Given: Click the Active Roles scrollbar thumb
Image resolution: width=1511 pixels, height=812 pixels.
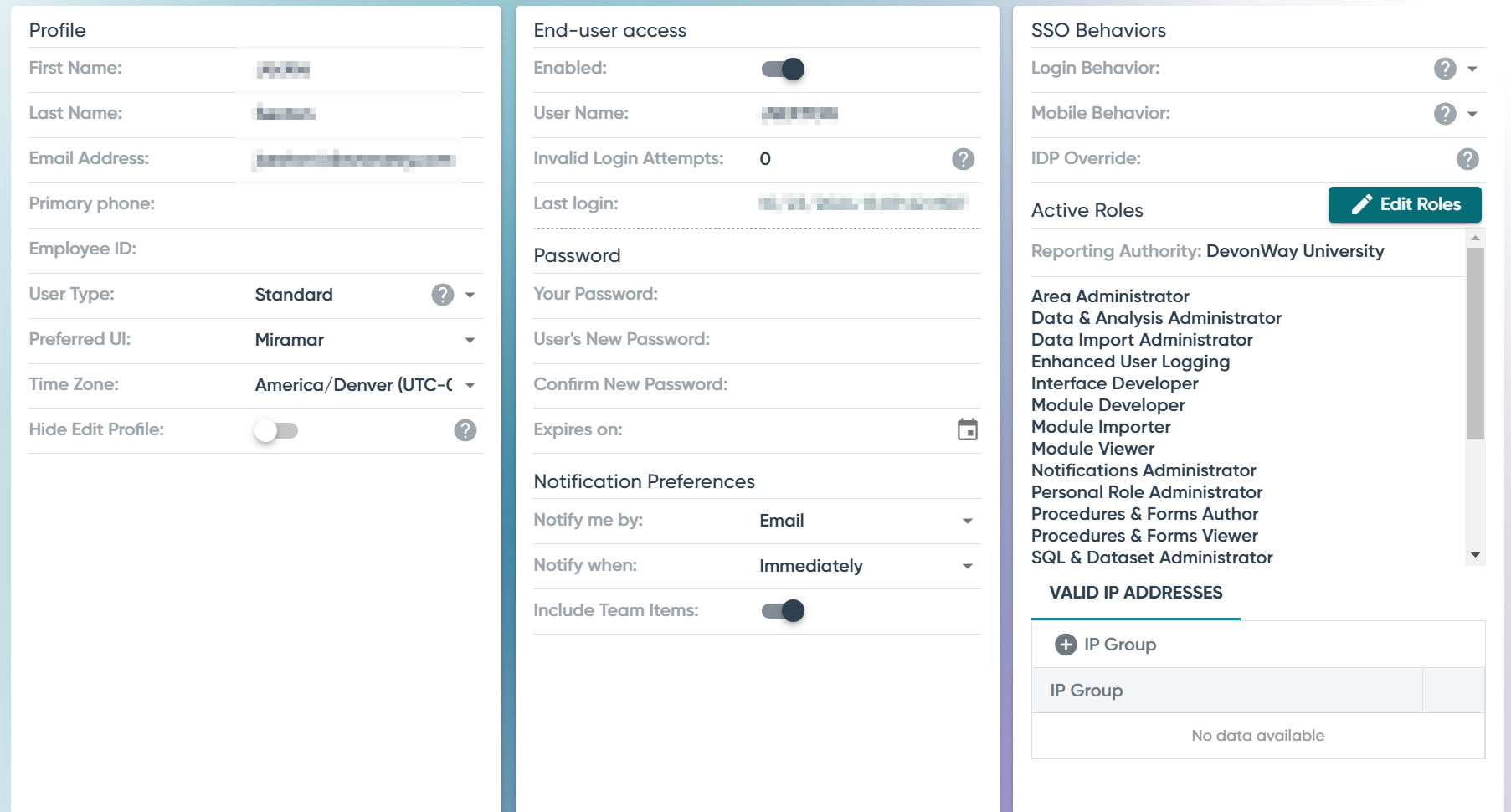Looking at the screenshot, I should (1475, 343).
